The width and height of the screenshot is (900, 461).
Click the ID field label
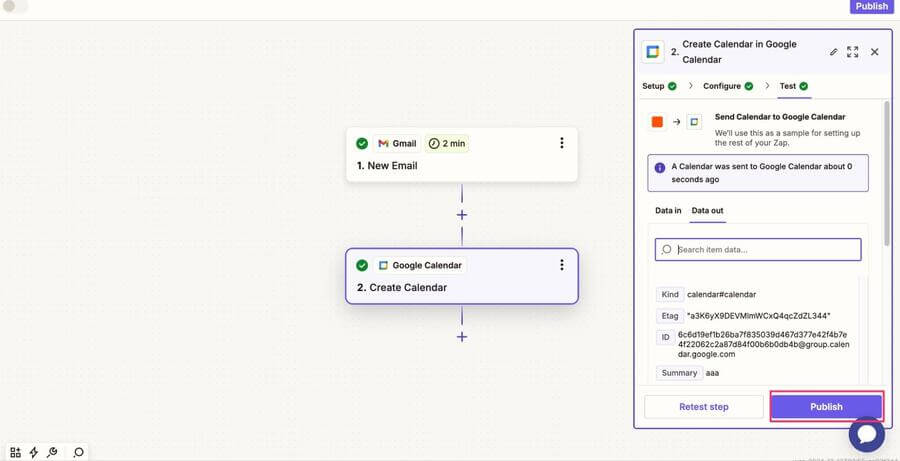665,338
